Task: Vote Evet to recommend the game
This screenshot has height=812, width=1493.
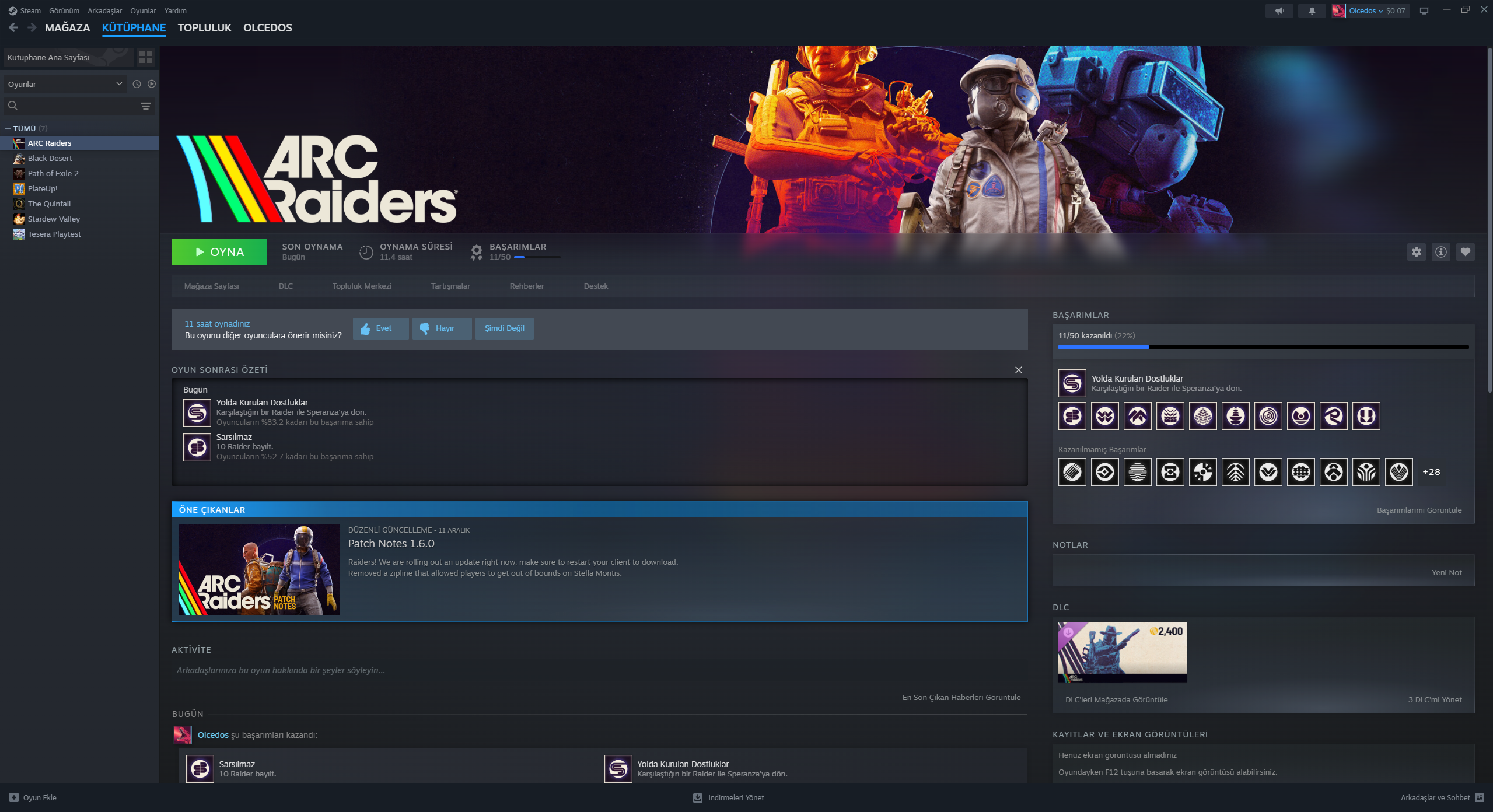Action: pos(380,328)
